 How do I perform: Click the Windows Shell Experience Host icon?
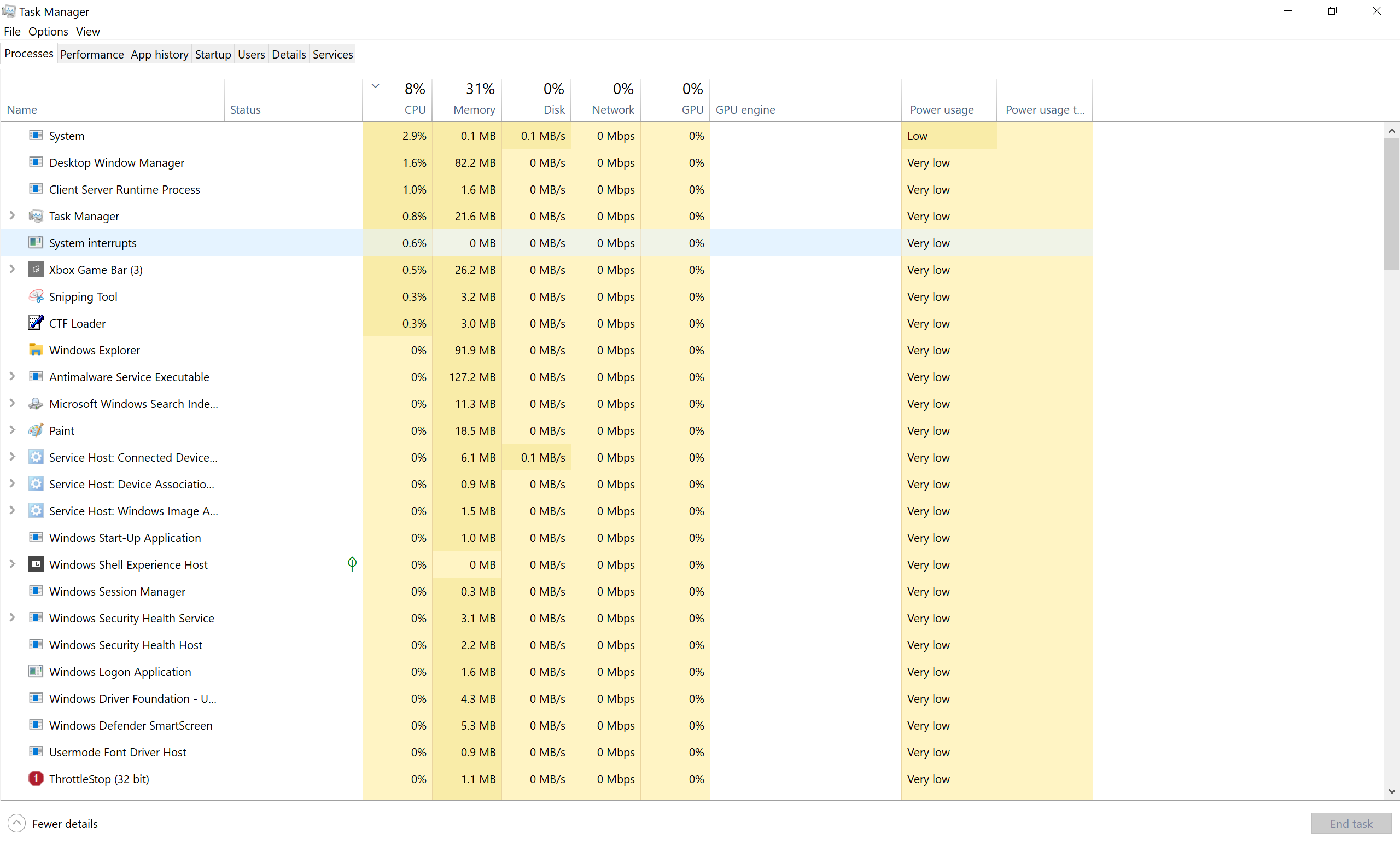(36, 563)
